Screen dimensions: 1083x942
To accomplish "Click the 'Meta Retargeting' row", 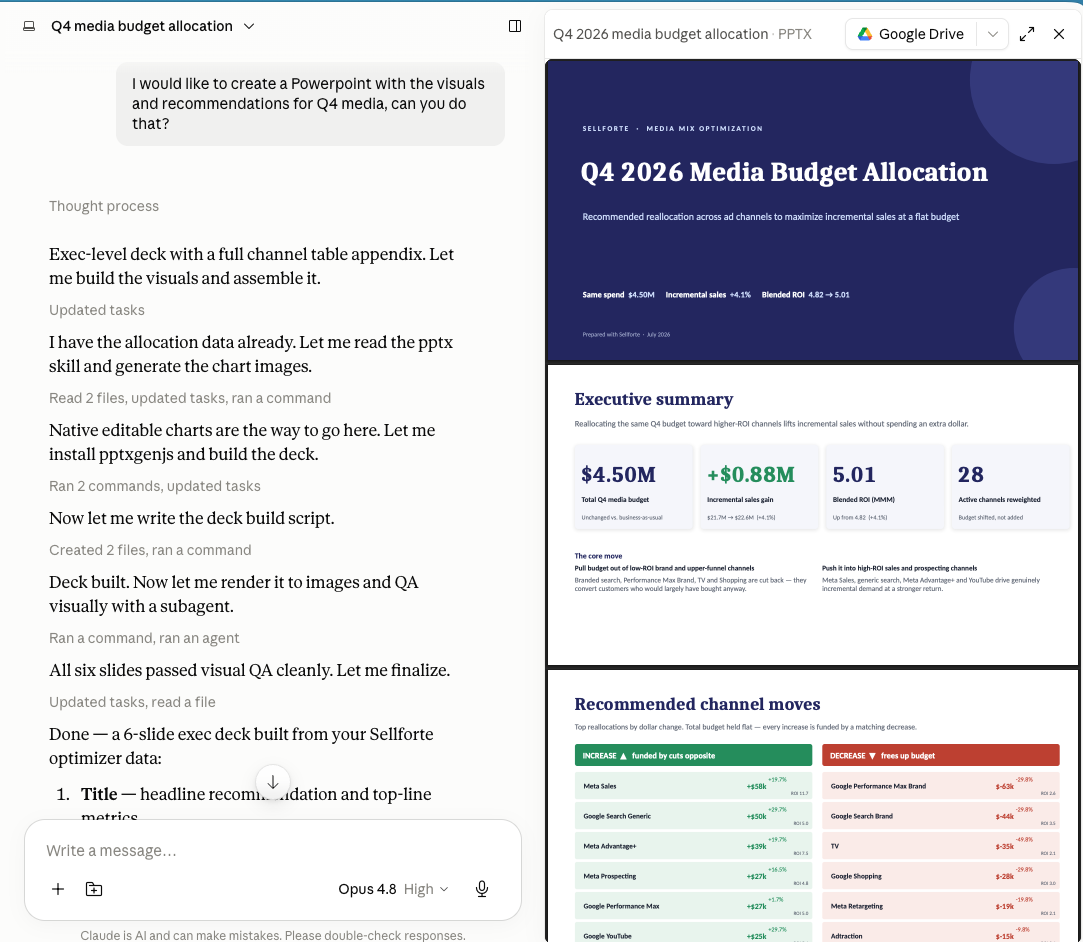I will pos(941,906).
